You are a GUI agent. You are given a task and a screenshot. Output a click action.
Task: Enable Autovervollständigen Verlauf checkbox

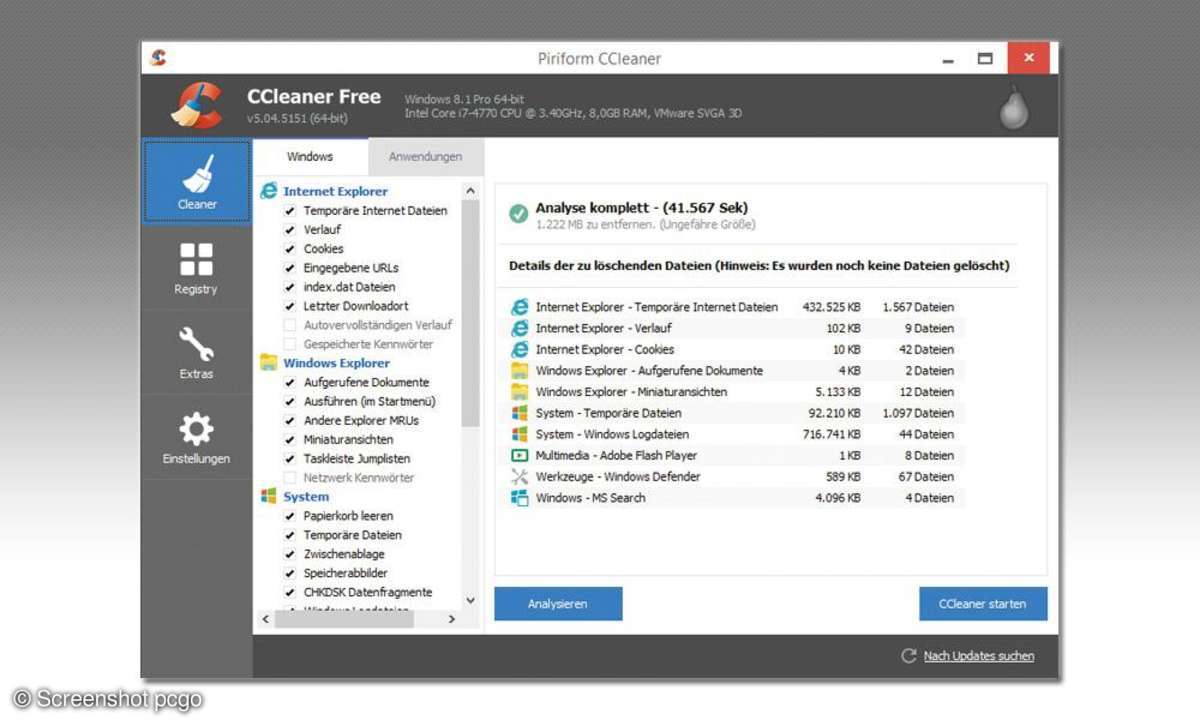[x=290, y=325]
